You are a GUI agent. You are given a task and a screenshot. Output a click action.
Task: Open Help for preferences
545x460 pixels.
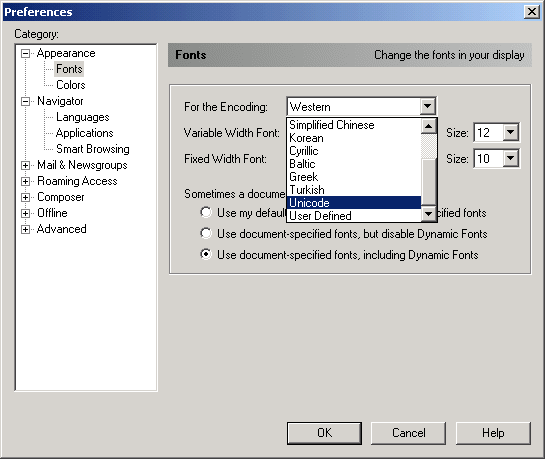click(x=493, y=433)
